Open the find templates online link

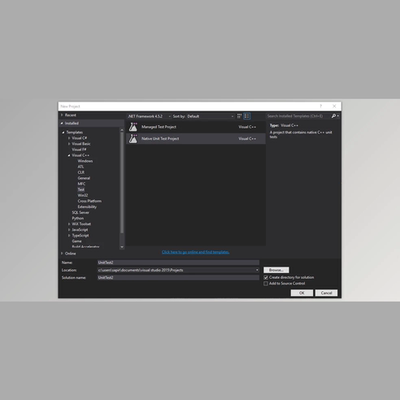coord(195,252)
